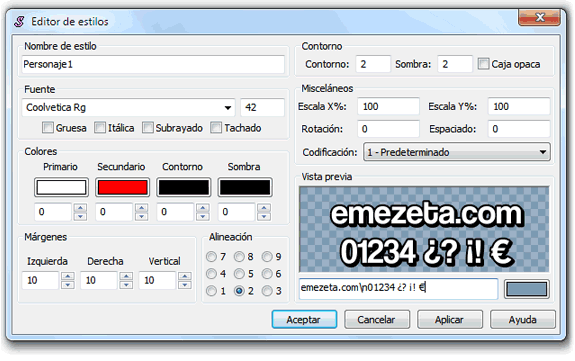575x361 pixels.
Task: Decrease Derecha margin with down arrow
Action: [x=127, y=284]
